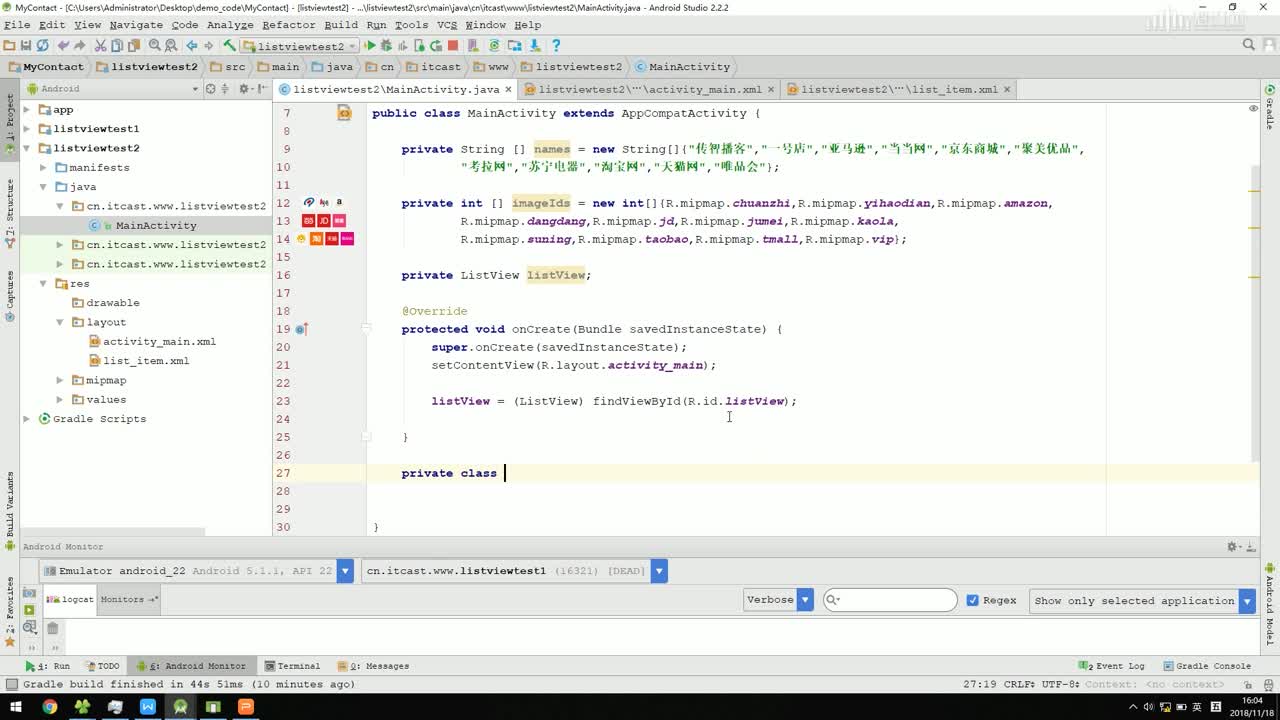Image resolution: width=1280 pixels, height=720 pixels.
Task: Click the red Stop icon
Action: click(453, 46)
